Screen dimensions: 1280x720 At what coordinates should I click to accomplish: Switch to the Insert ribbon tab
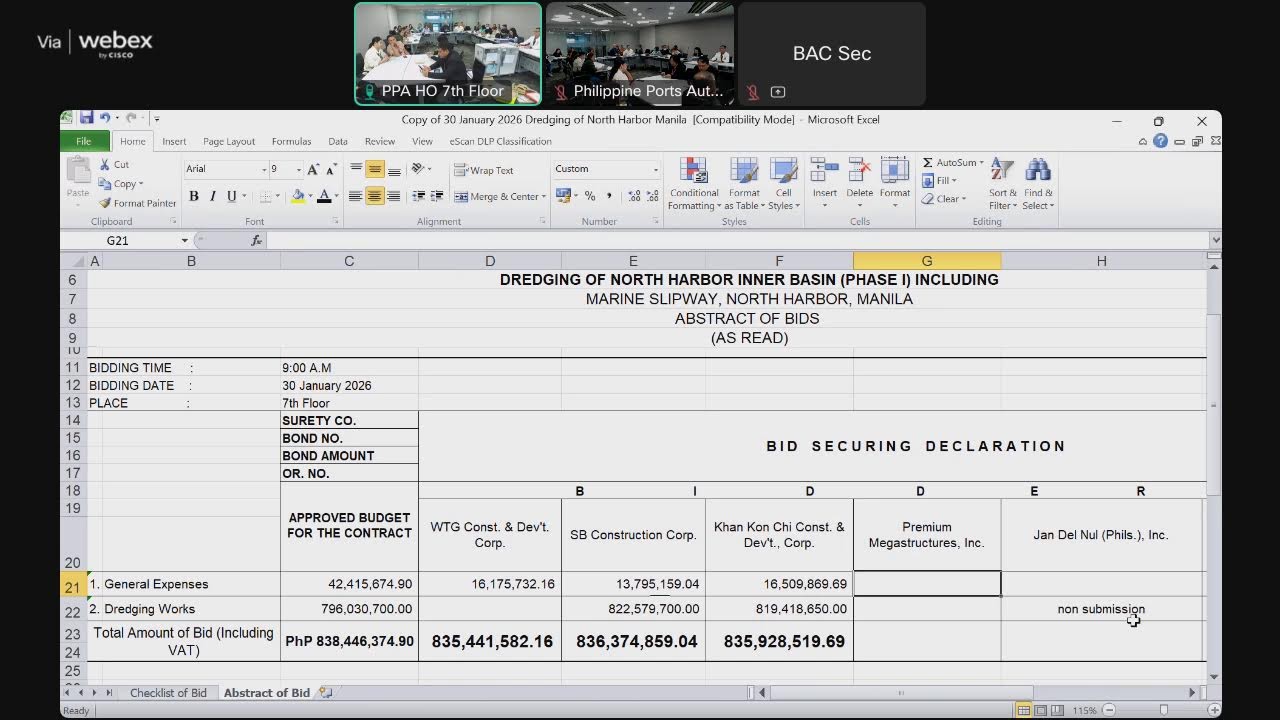point(174,141)
